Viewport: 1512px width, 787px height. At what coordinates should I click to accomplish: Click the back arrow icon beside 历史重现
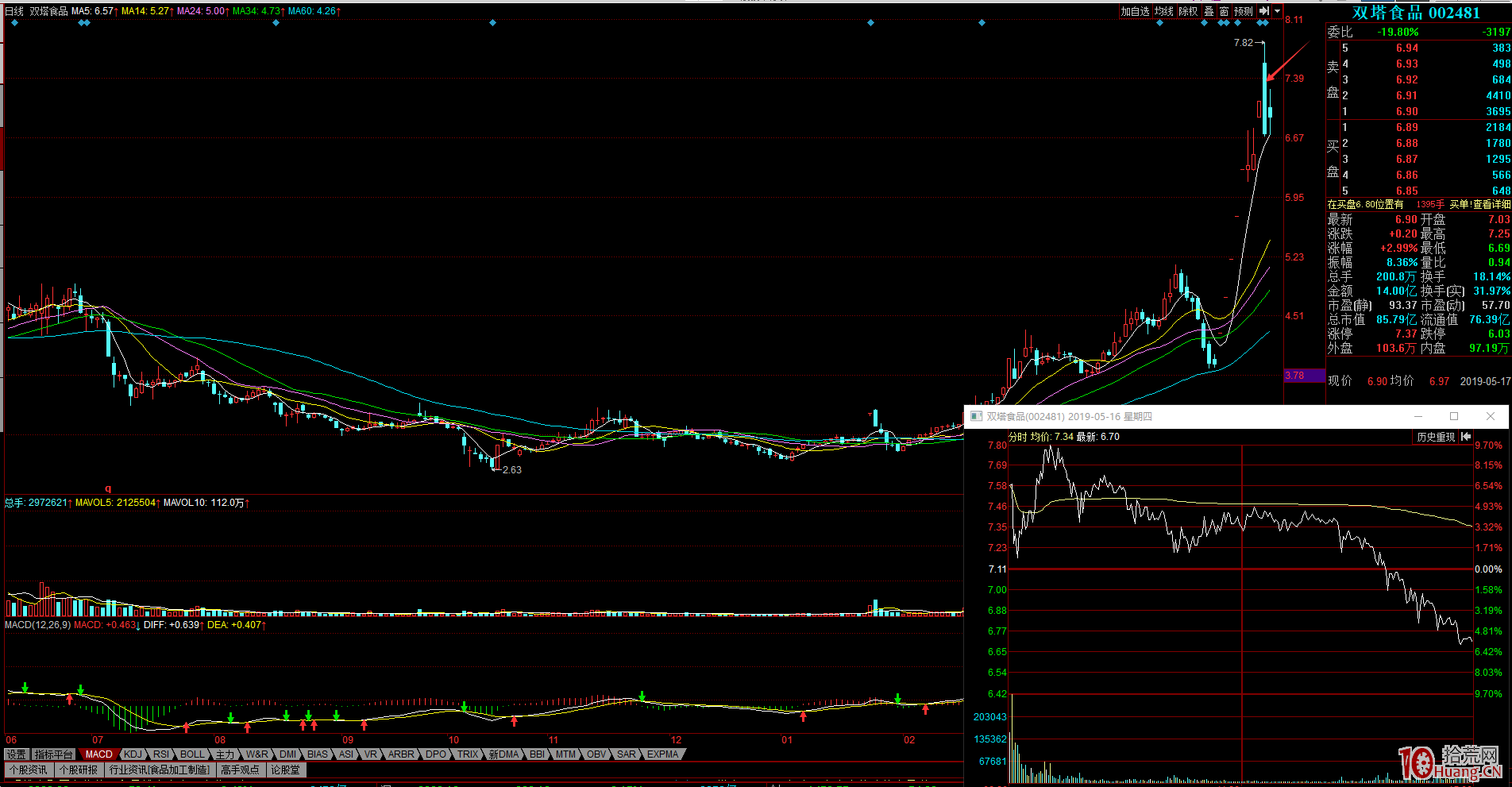tap(1466, 437)
